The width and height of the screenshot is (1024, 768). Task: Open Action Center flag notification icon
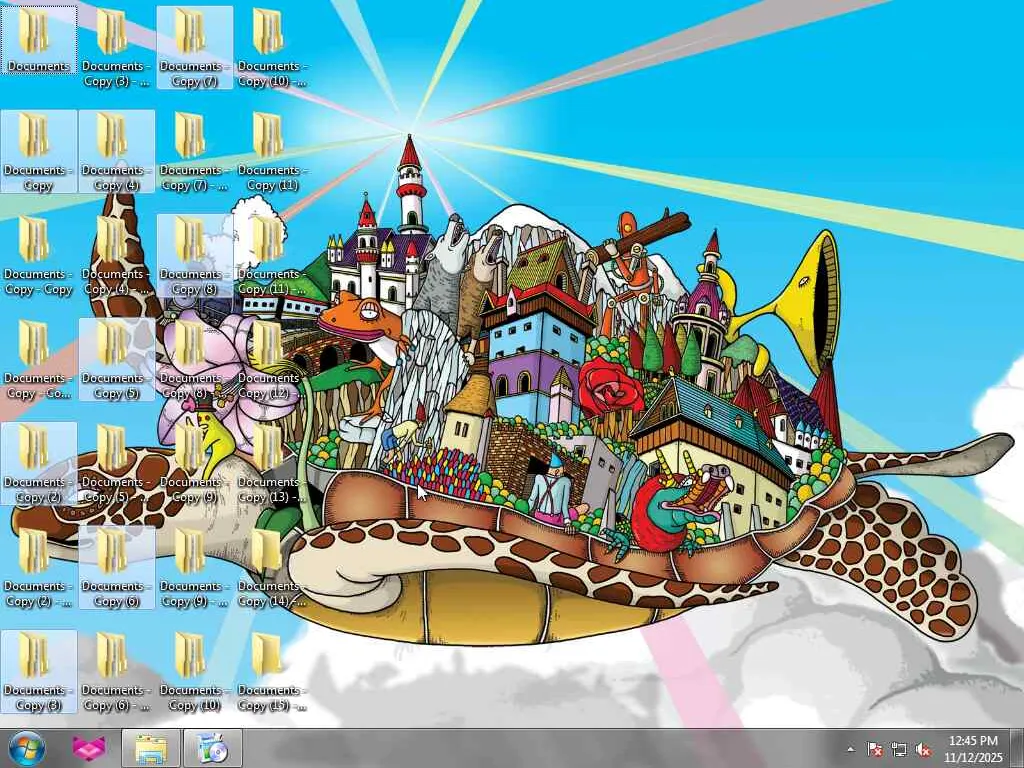point(875,749)
